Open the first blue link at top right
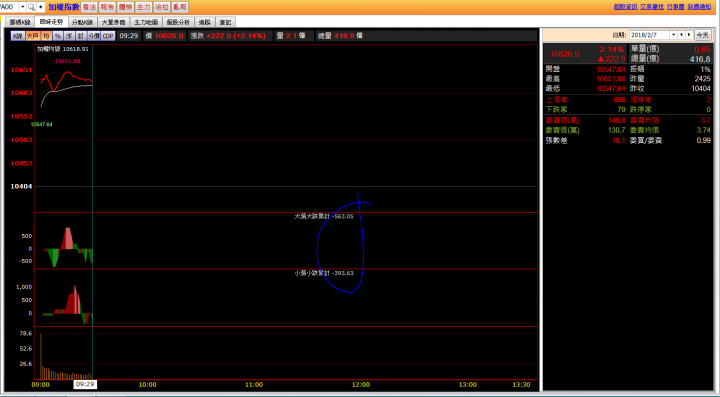 tap(625, 7)
